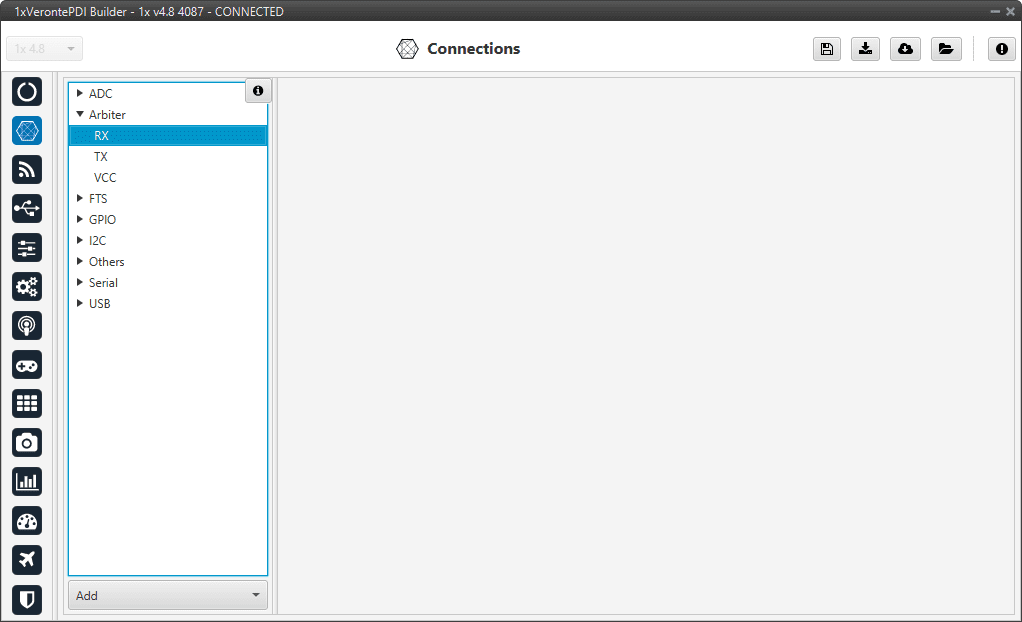This screenshot has height=622, width=1022.
Task: Open the camera sidebar icon
Action: click(x=27, y=443)
